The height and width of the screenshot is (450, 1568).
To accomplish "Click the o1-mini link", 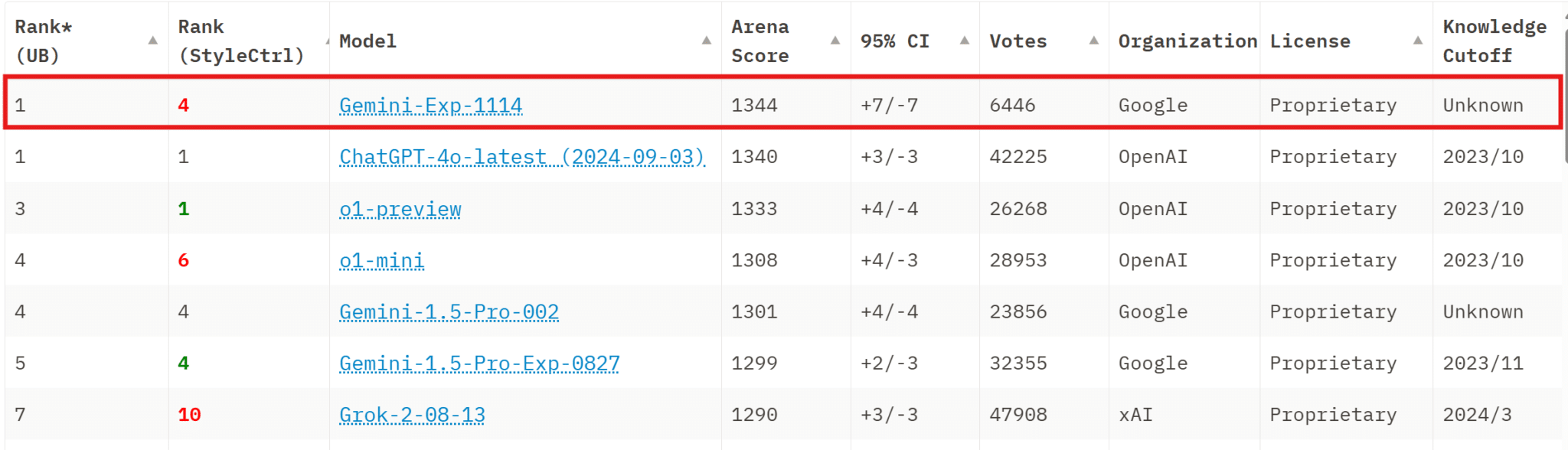I will coord(381,261).
